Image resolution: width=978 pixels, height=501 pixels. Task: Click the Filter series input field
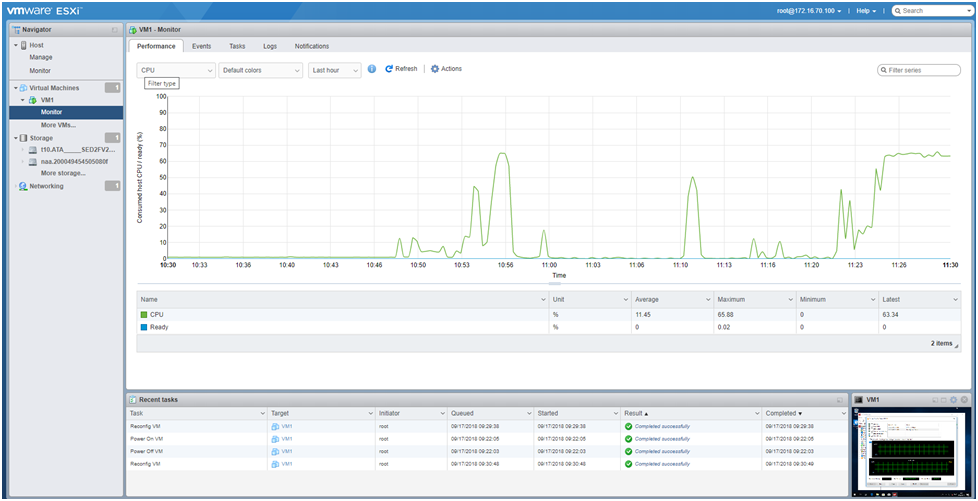[x=919, y=71]
